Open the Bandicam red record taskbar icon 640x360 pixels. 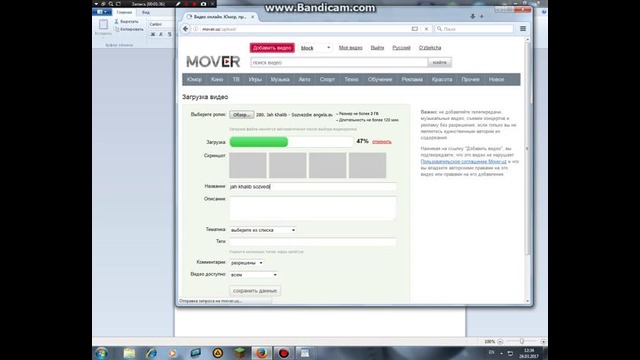click(x=284, y=353)
